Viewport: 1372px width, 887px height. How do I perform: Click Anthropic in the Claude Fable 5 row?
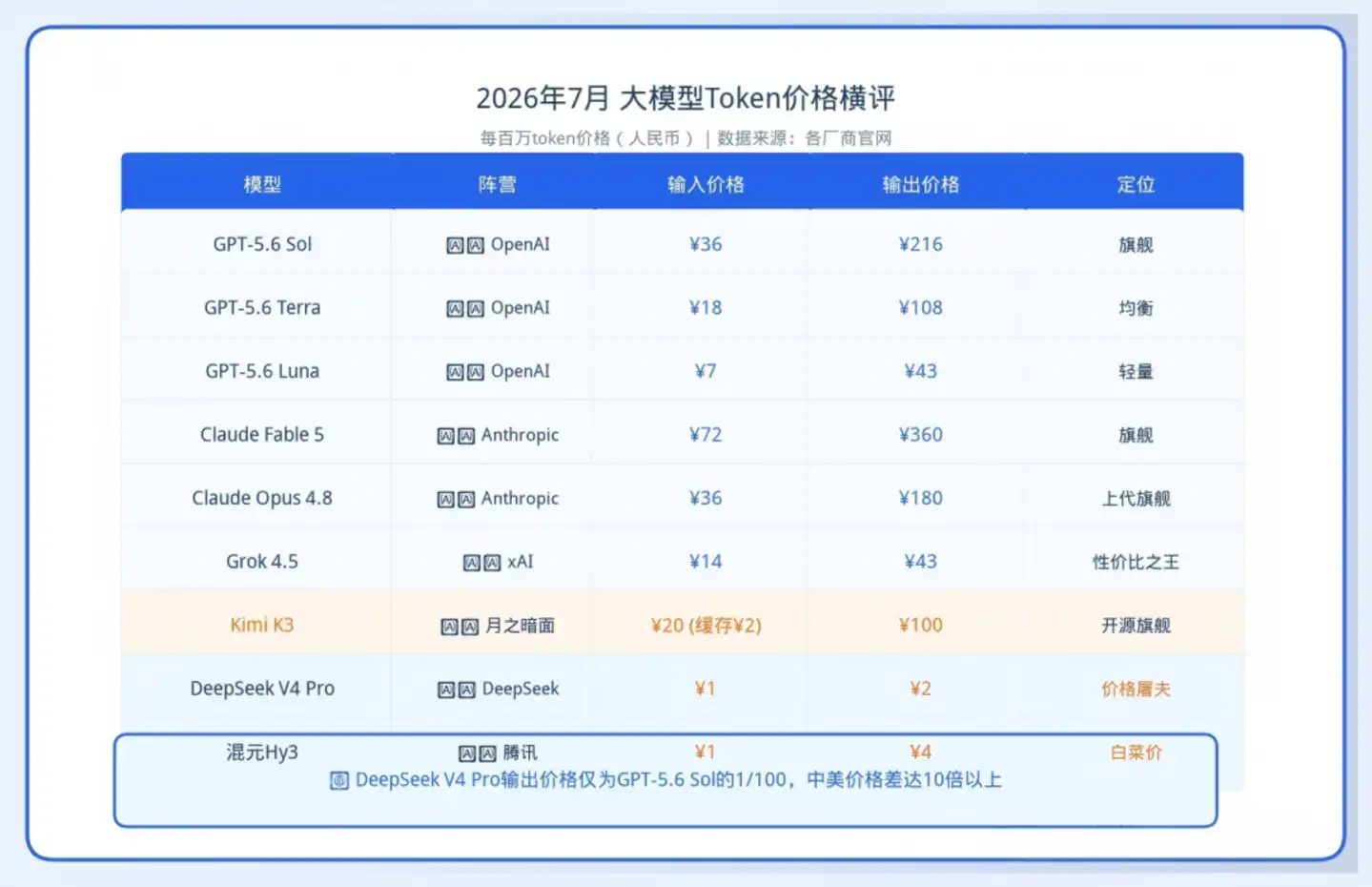click(520, 434)
